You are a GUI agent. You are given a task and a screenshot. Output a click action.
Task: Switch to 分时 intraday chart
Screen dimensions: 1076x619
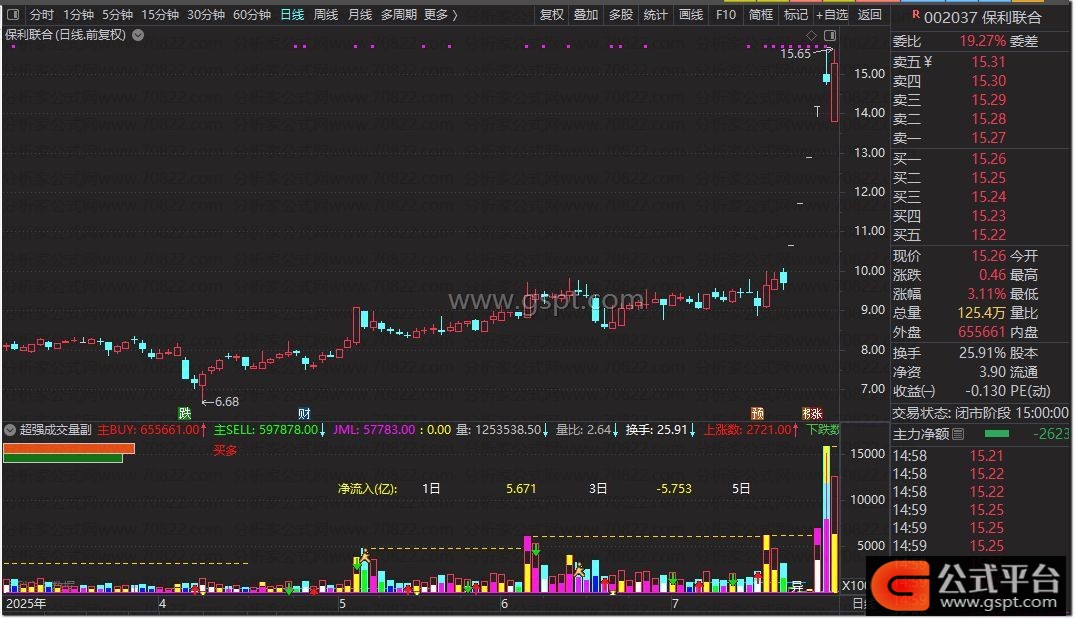pos(42,14)
